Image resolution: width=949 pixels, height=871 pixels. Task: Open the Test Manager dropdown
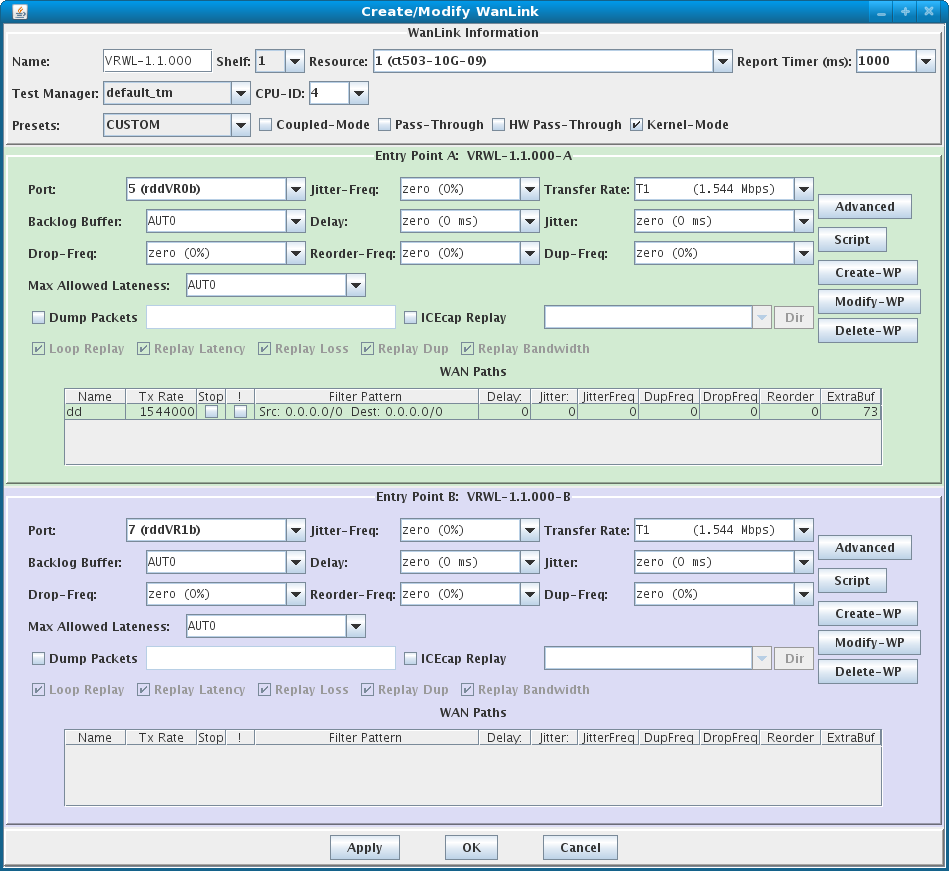[x=240, y=93]
